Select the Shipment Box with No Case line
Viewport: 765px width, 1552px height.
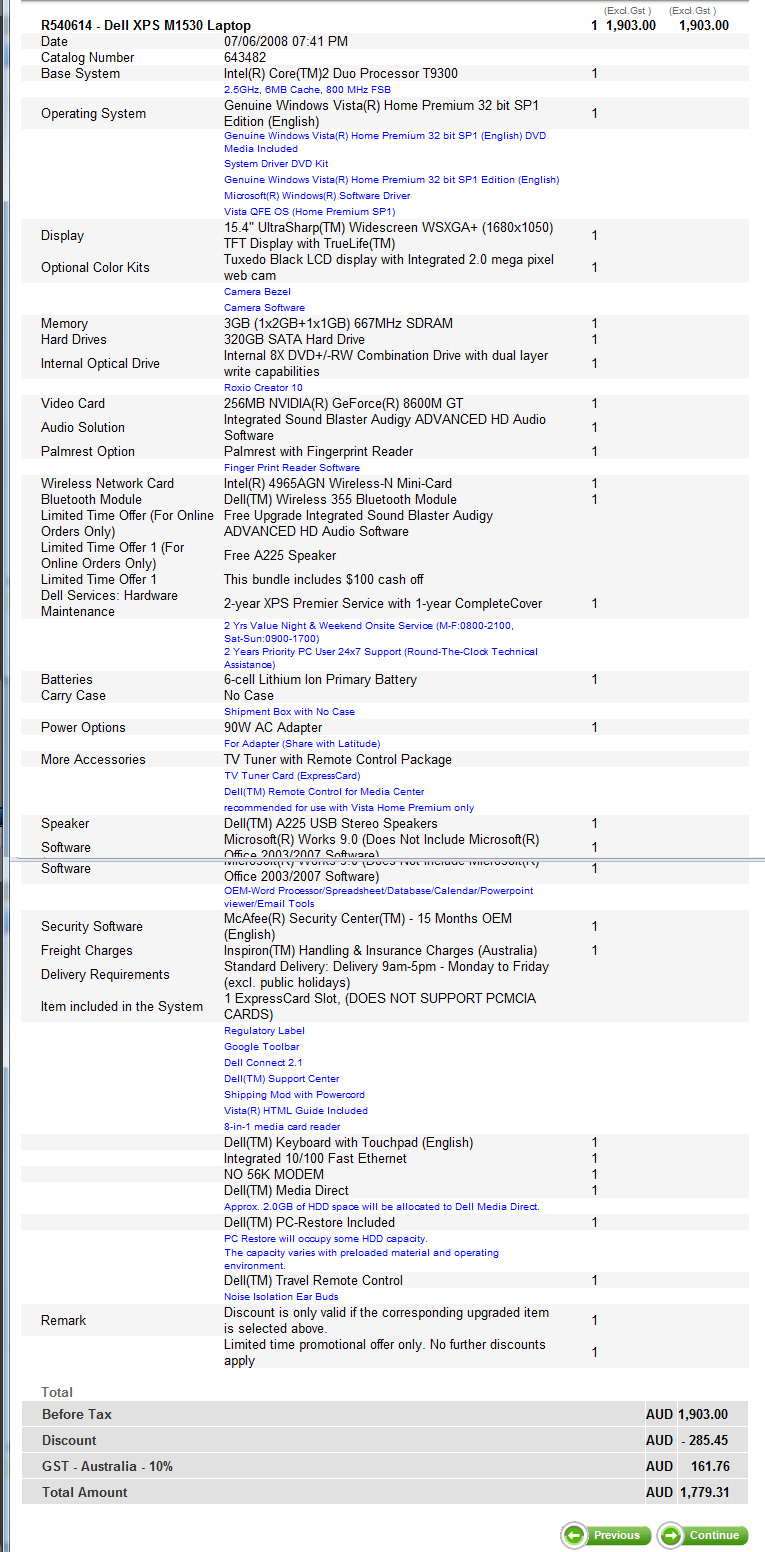click(x=289, y=711)
